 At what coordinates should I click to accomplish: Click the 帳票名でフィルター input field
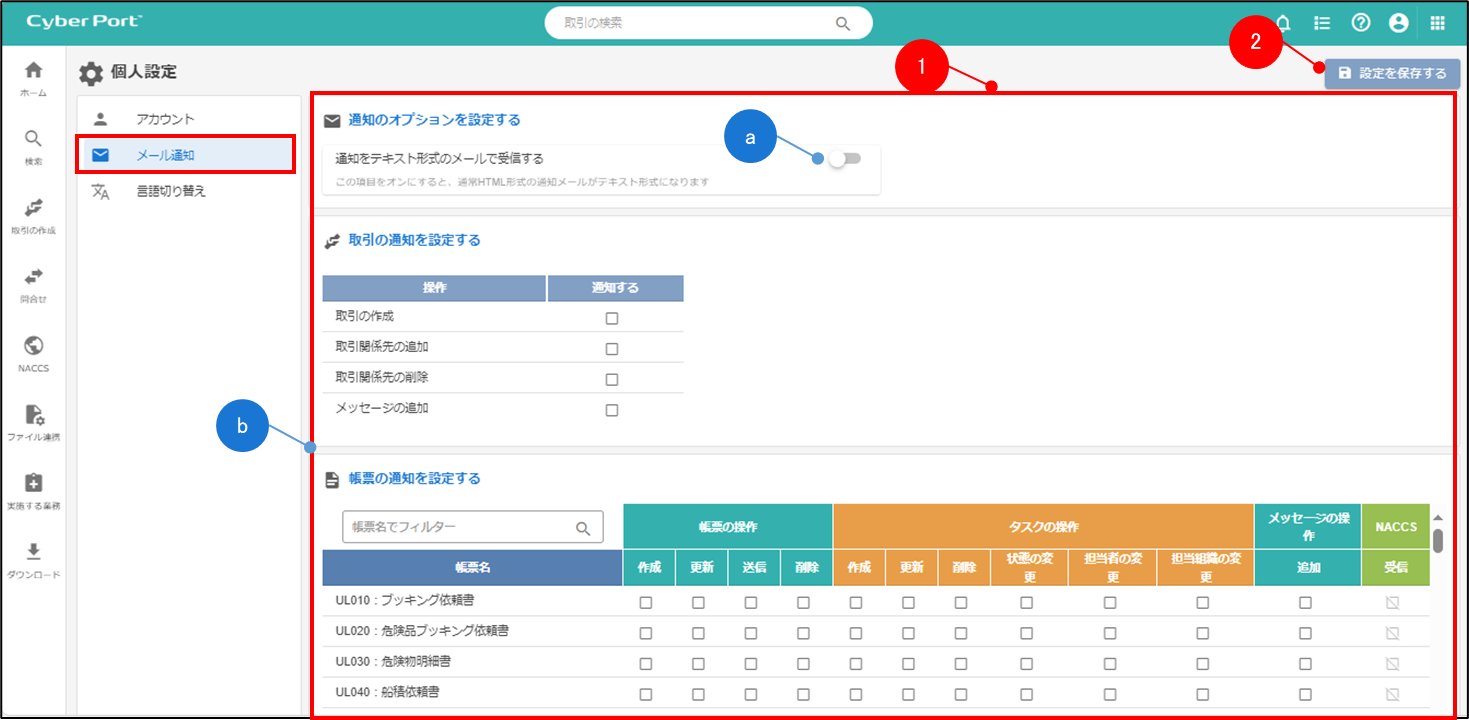(460, 527)
